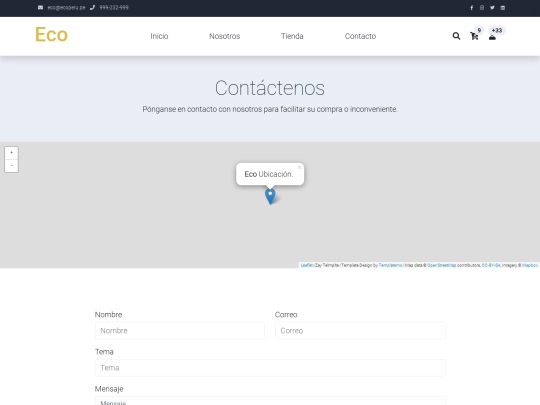540x405 pixels.
Task: Focus the Tema input field
Action: click(270, 368)
